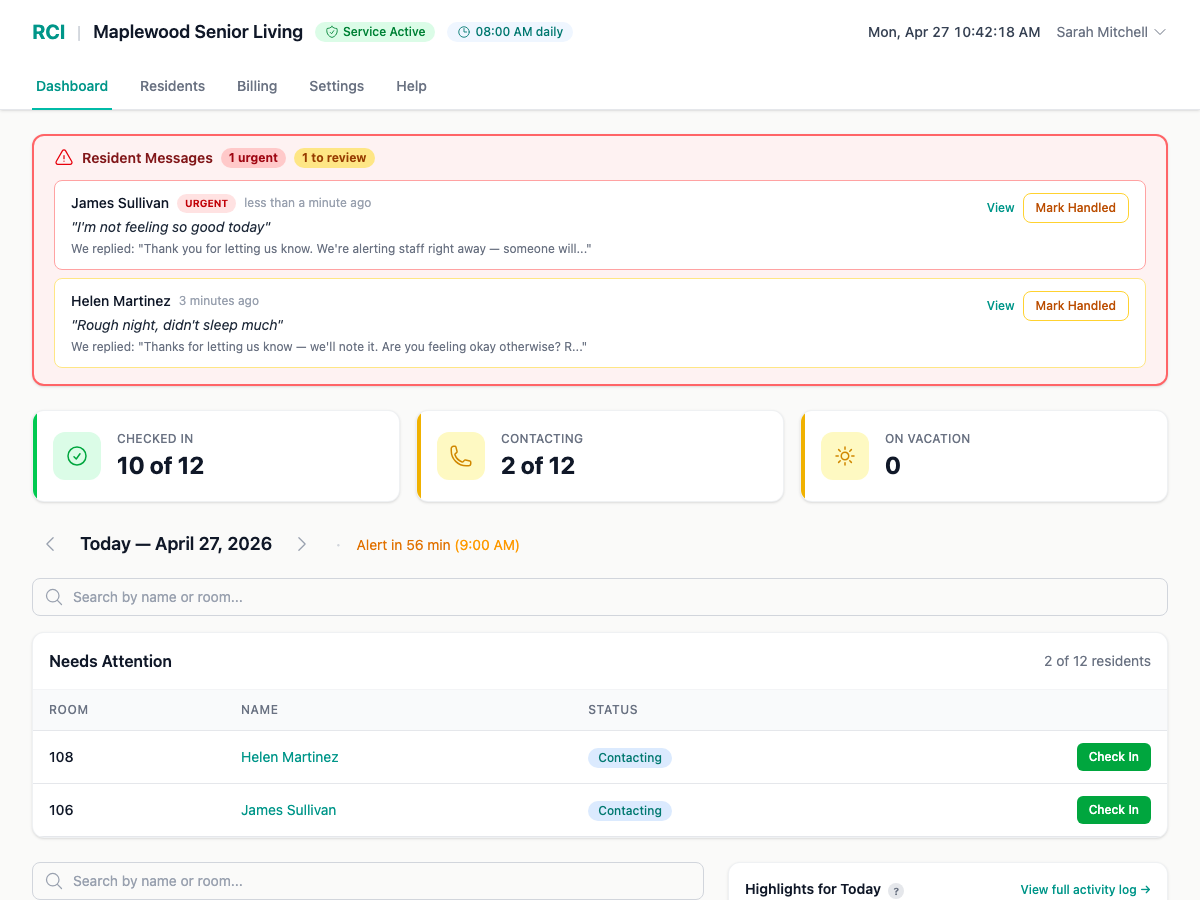The width and height of the screenshot is (1200, 900).
Task: Click Contacting status for James Sullivan
Action: point(630,811)
